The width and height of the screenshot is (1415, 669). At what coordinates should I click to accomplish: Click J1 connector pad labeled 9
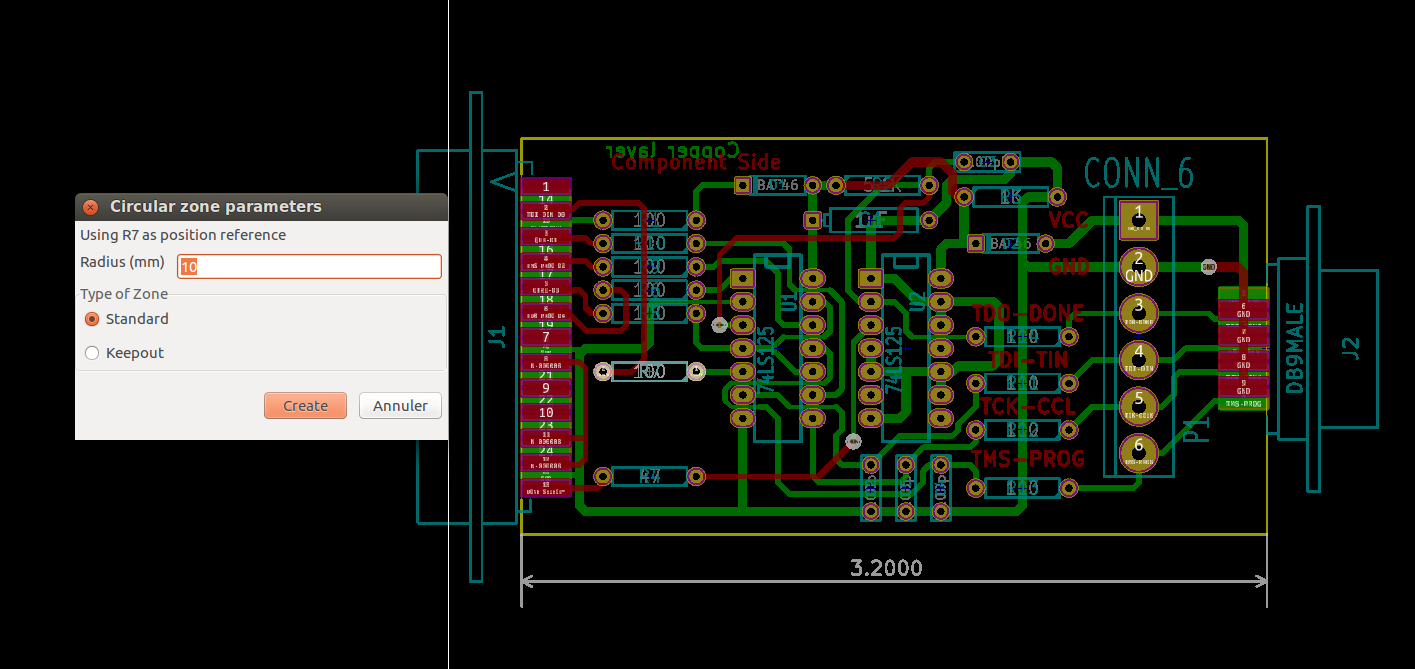546,388
